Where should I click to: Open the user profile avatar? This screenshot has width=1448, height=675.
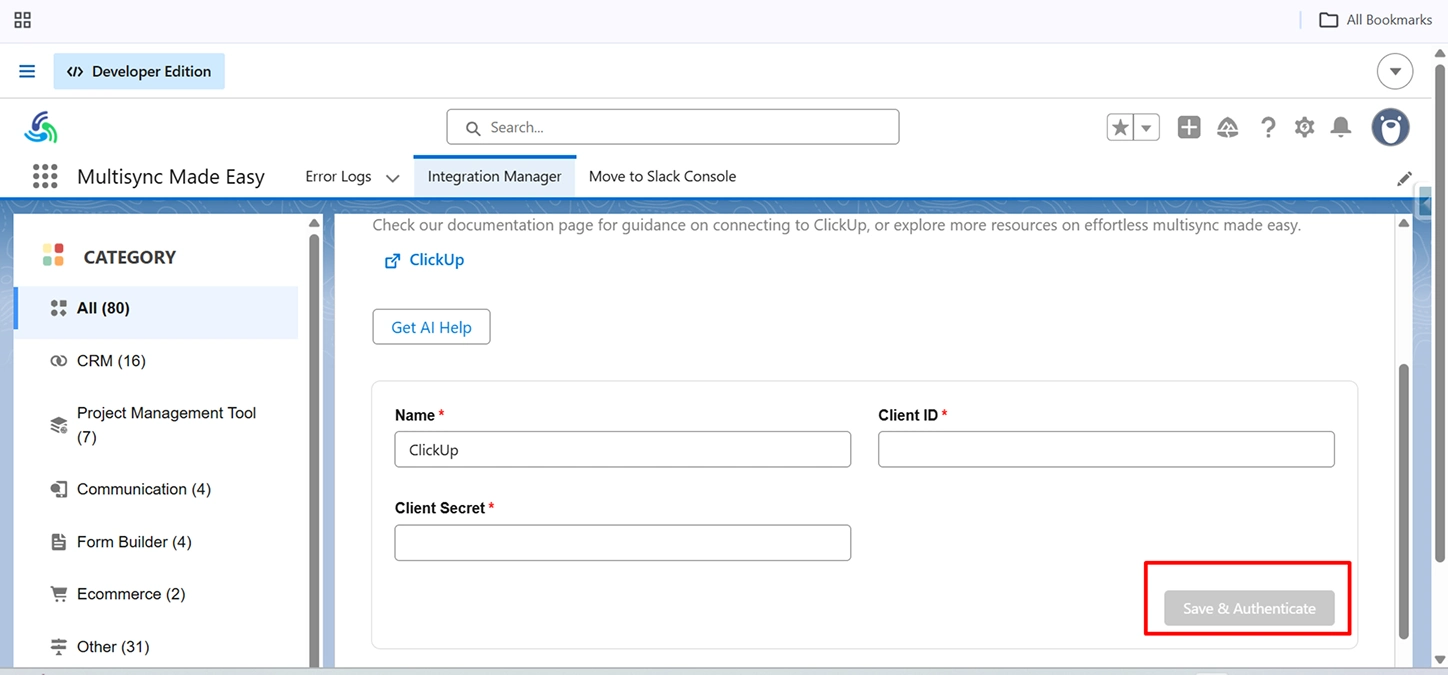1390,127
